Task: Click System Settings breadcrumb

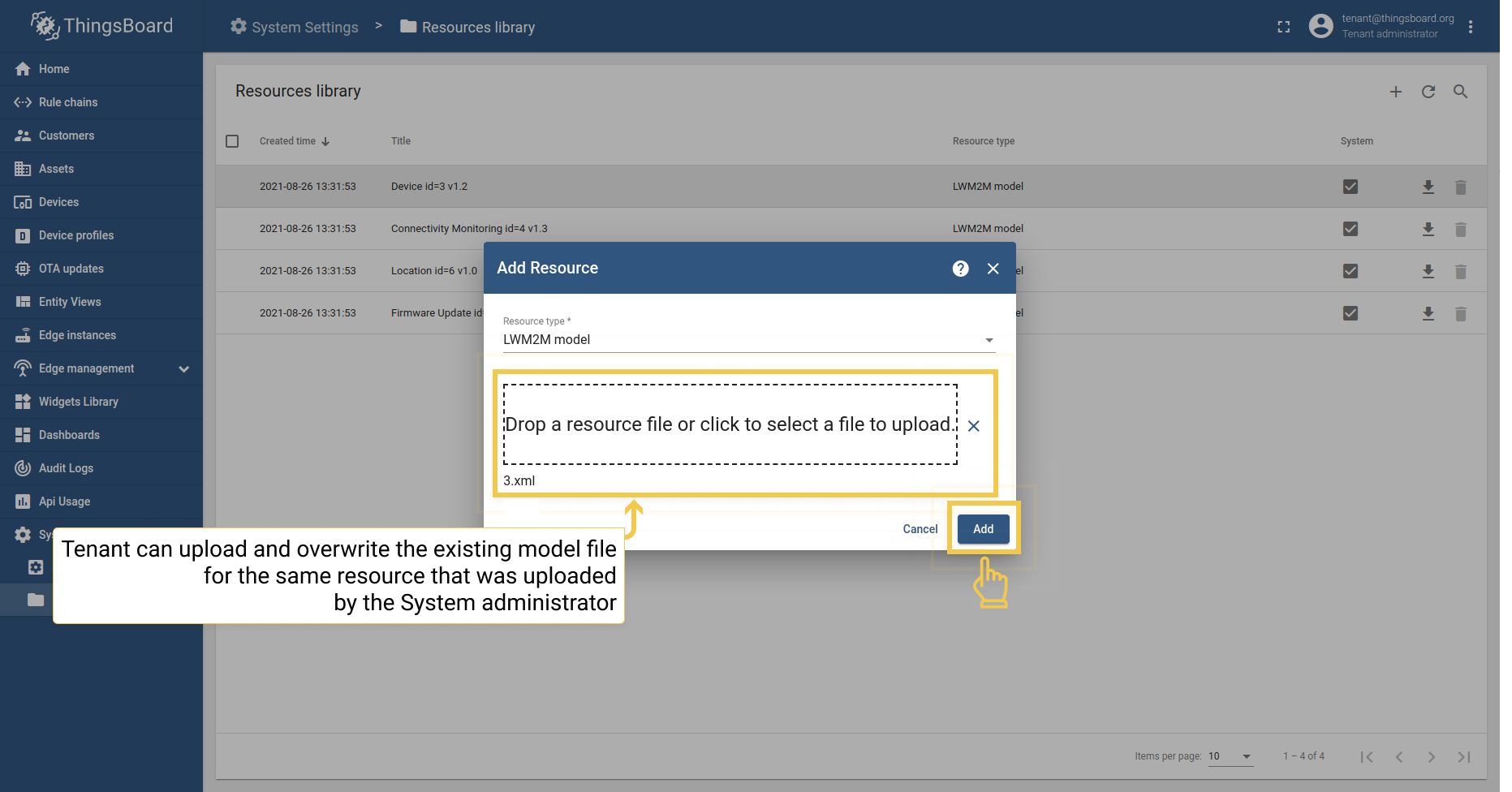Action: 295,27
